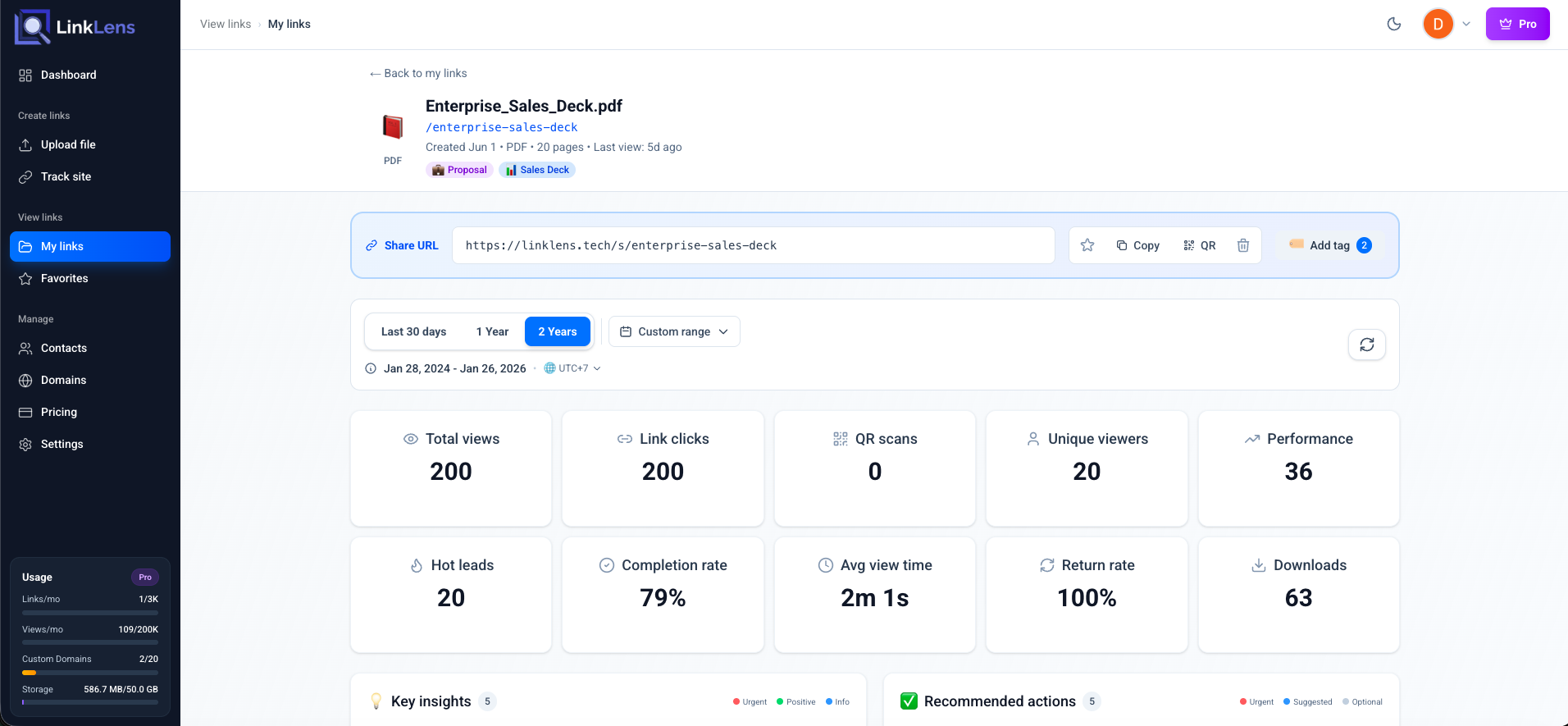Viewport: 1568px width, 726px height.
Task: Select Last 30 days range
Action: click(x=414, y=331)
